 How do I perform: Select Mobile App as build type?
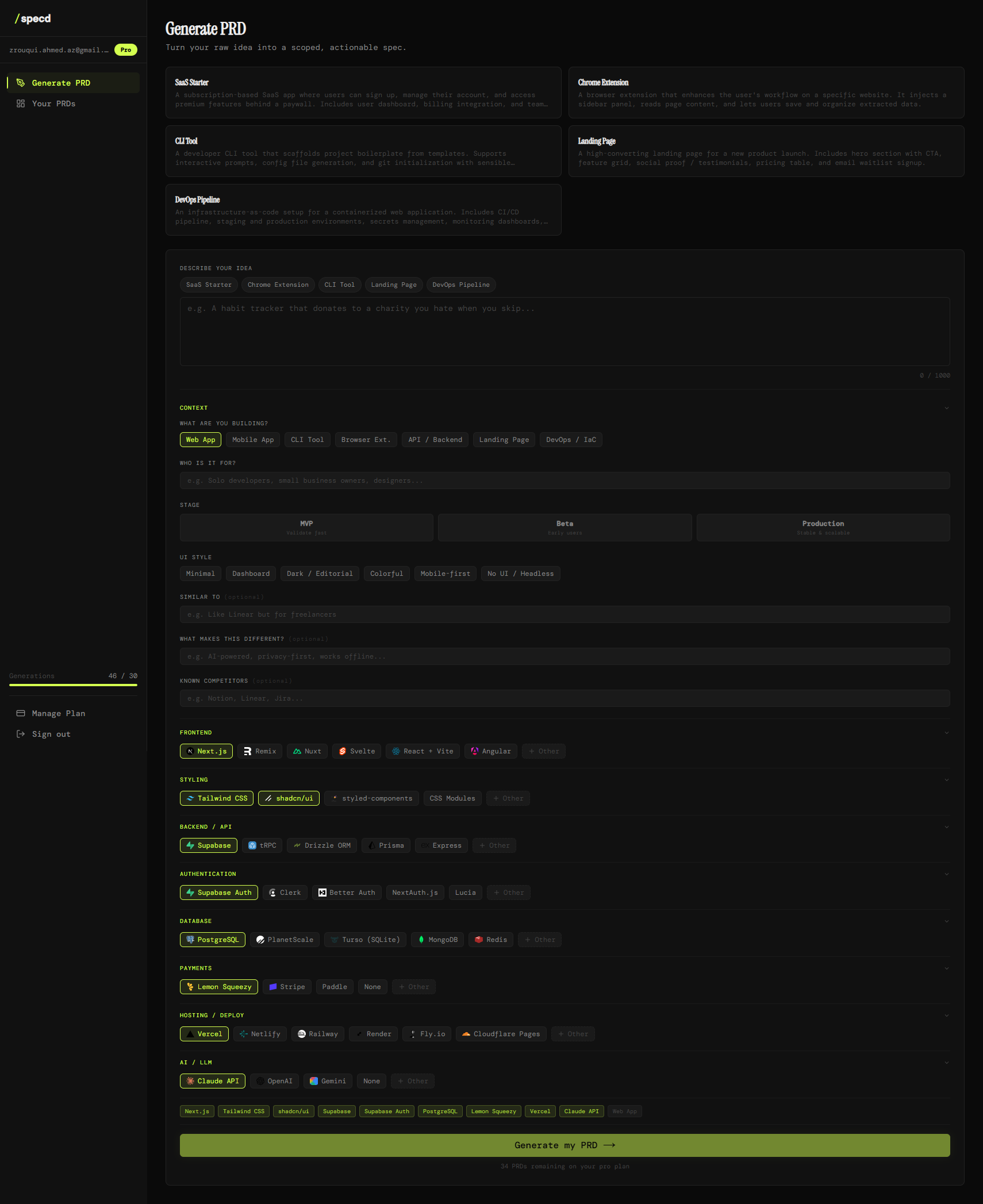(x=253, y=440)
